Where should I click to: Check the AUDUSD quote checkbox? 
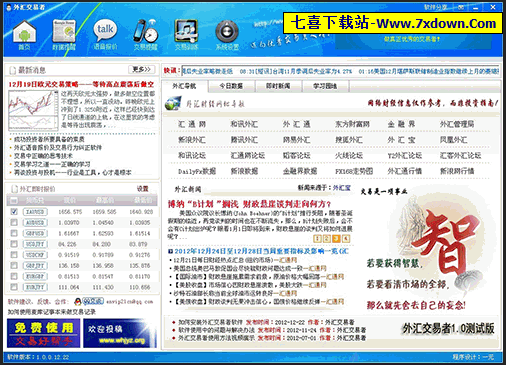[x=14, y=222]
